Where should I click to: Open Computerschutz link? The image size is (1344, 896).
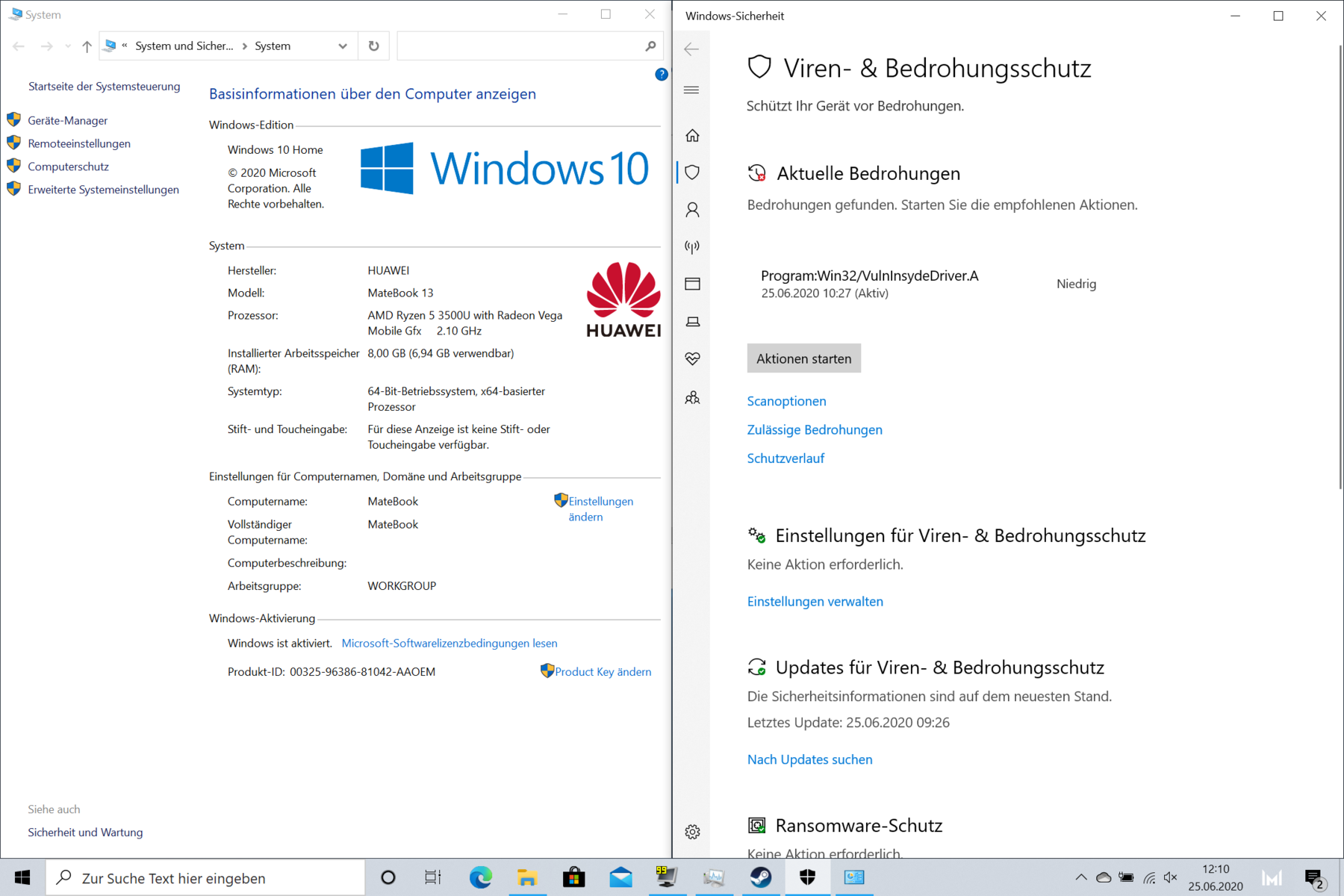[68, 167]
